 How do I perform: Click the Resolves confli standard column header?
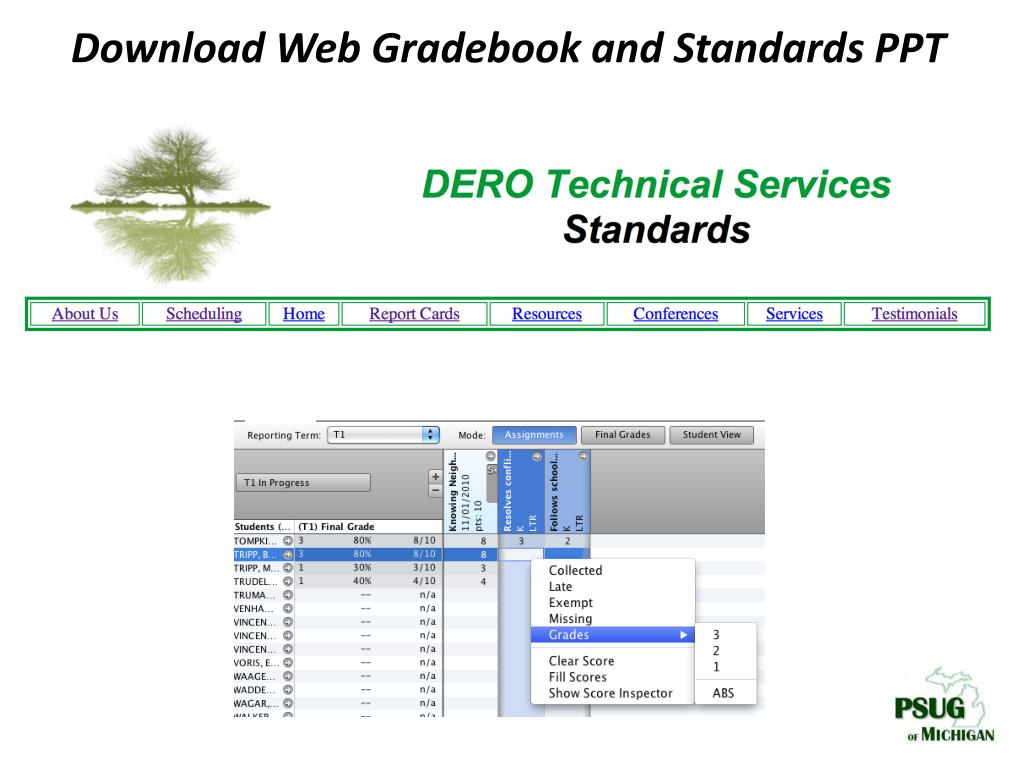520,492
